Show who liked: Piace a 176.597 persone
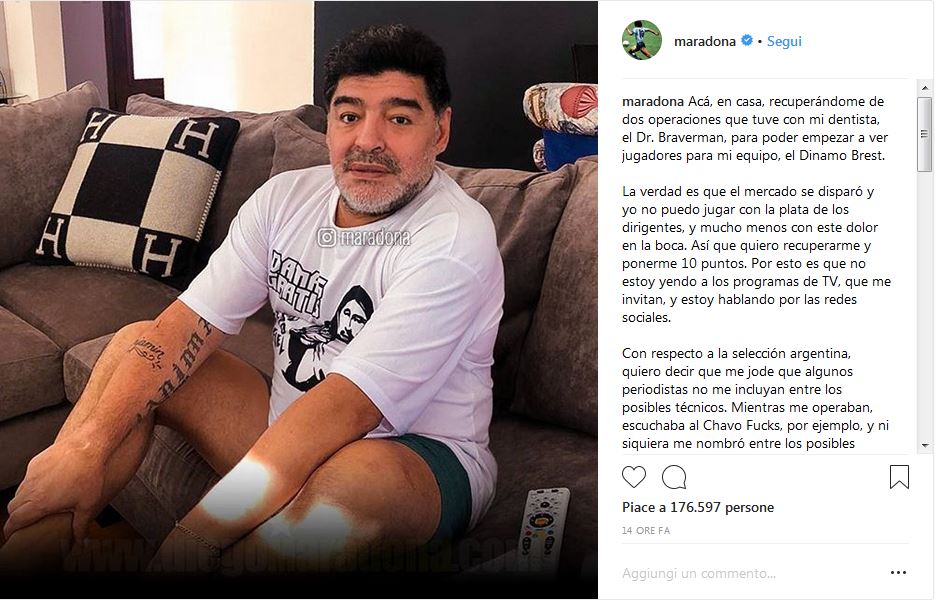The image size is (935, 600). pyautogui.click(x=698, y=508)
